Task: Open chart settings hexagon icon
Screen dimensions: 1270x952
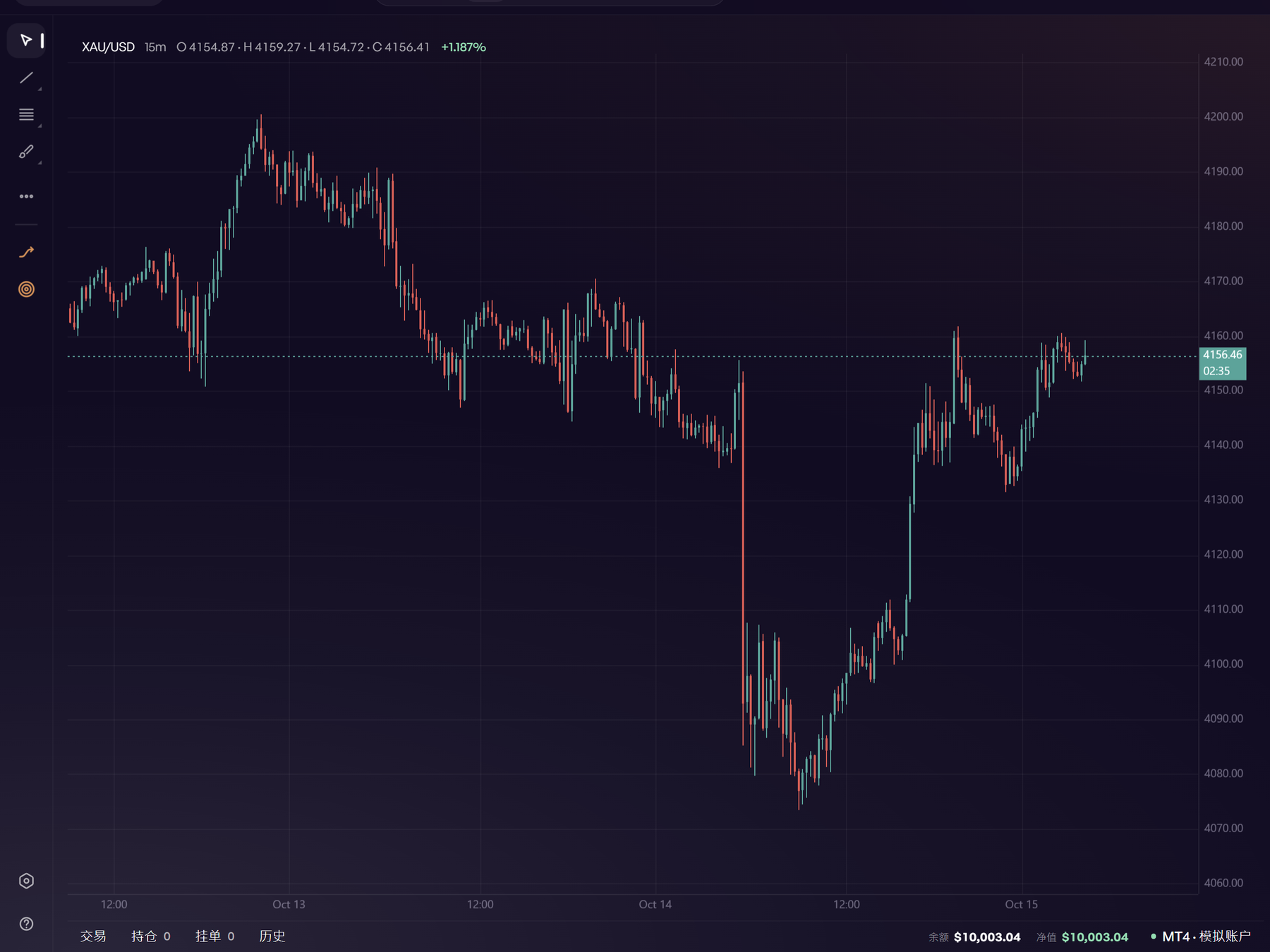Action: [26, 881]
